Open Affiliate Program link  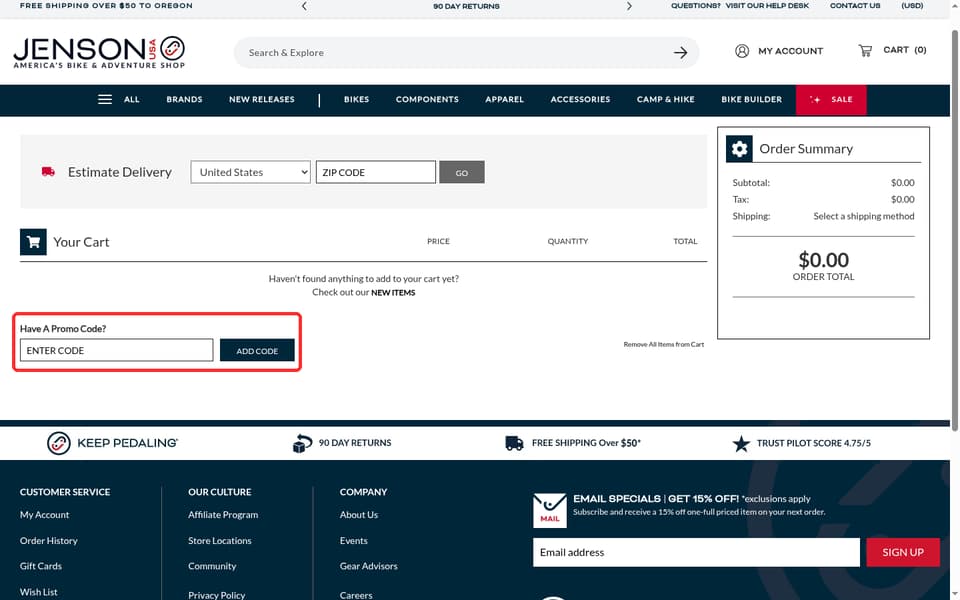[223, 515]
